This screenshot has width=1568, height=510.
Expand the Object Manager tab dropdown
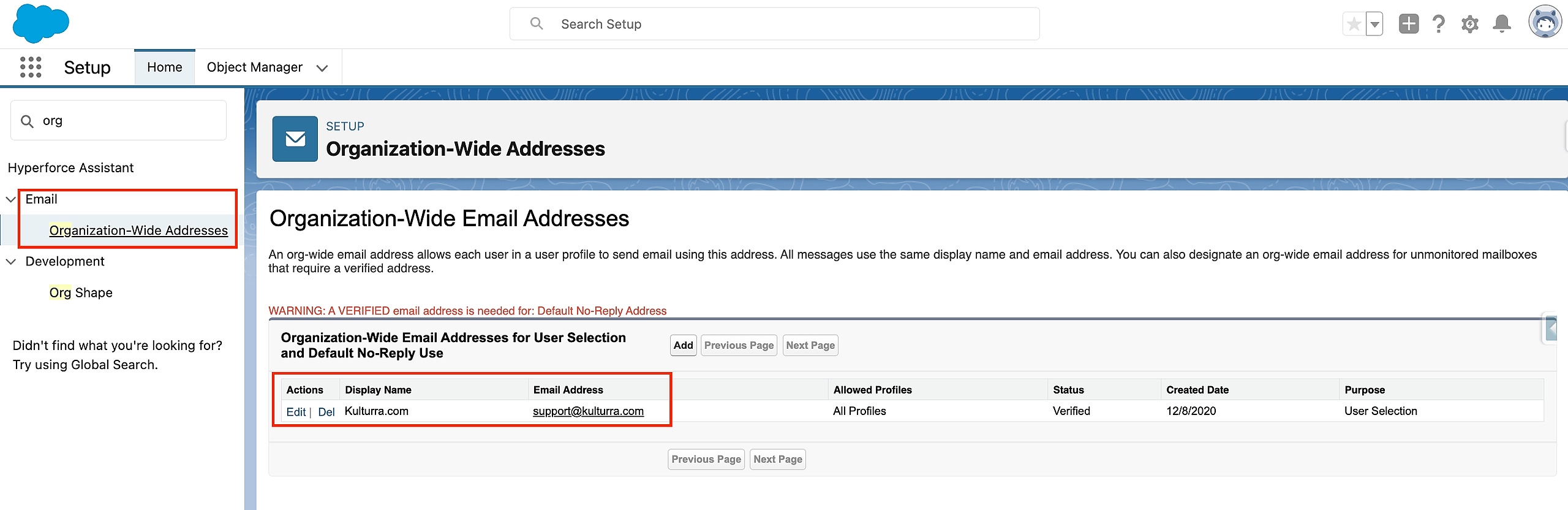(322, 68)
